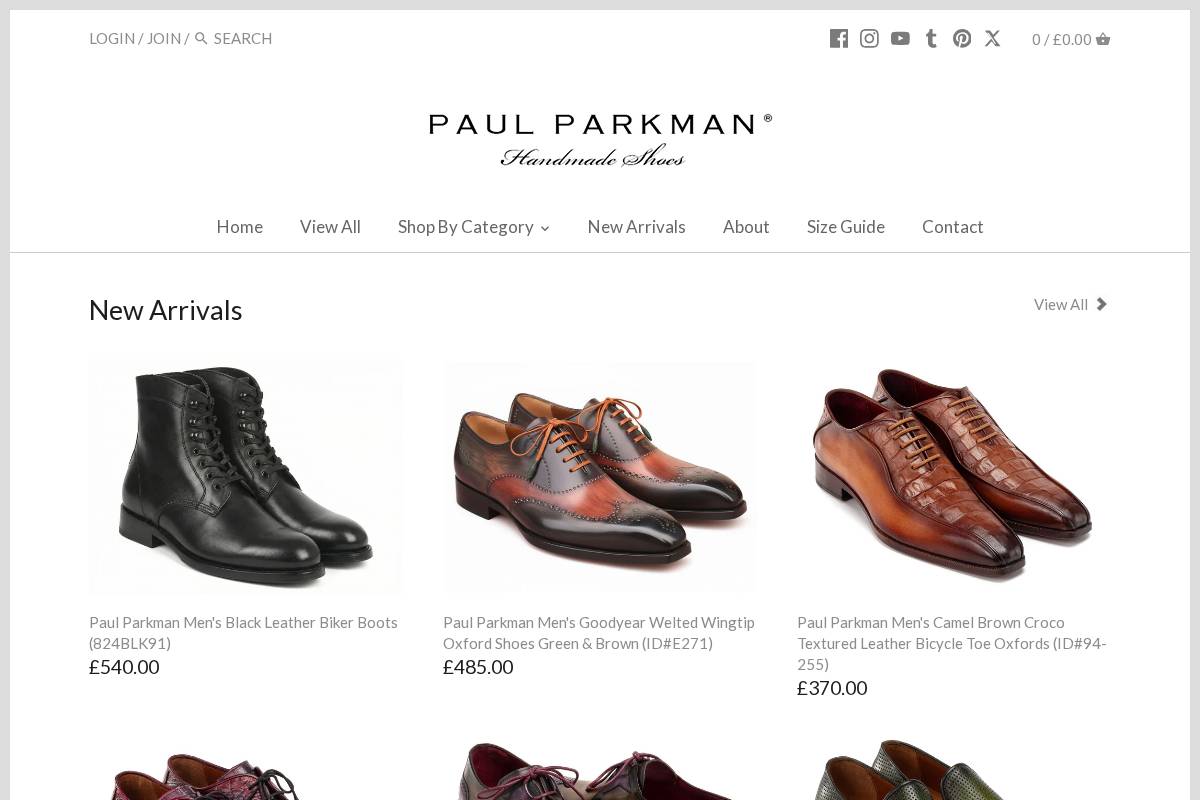Open the Shop By Category chevron arrow
The height and width of the screenshot is (800, 1200).
(x=545, y=229)
